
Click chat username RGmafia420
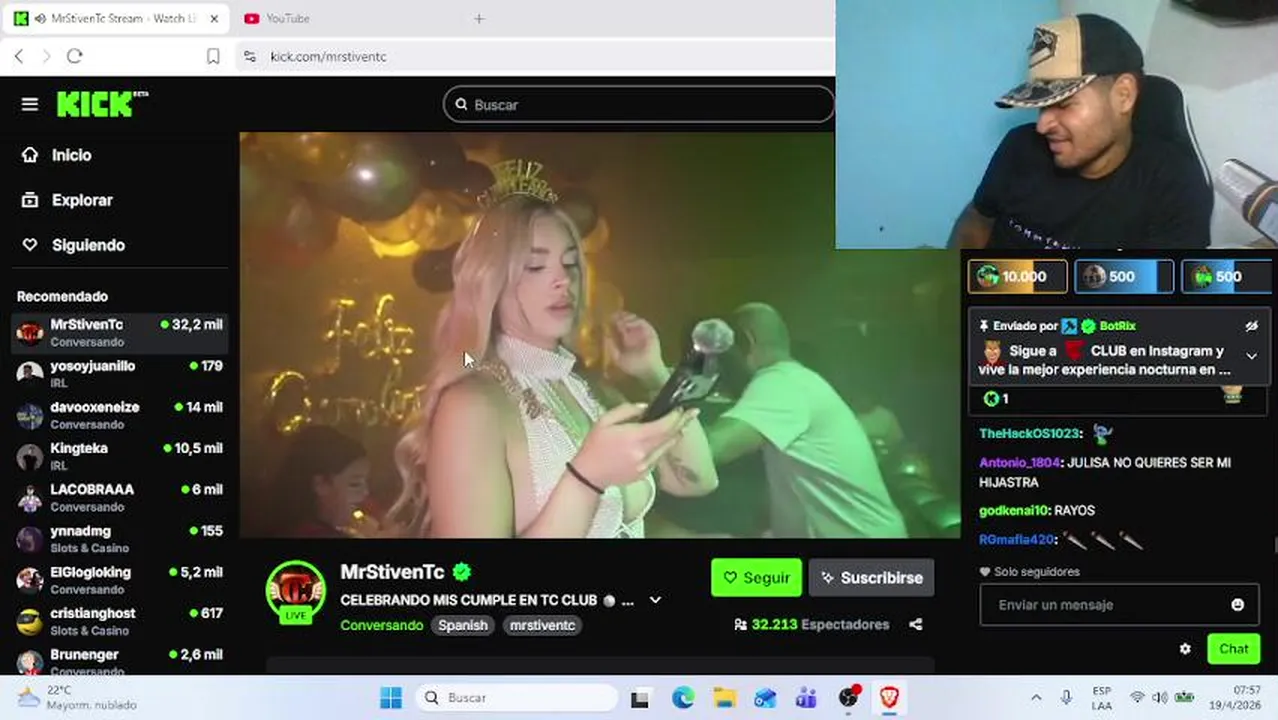point(1016,539)
